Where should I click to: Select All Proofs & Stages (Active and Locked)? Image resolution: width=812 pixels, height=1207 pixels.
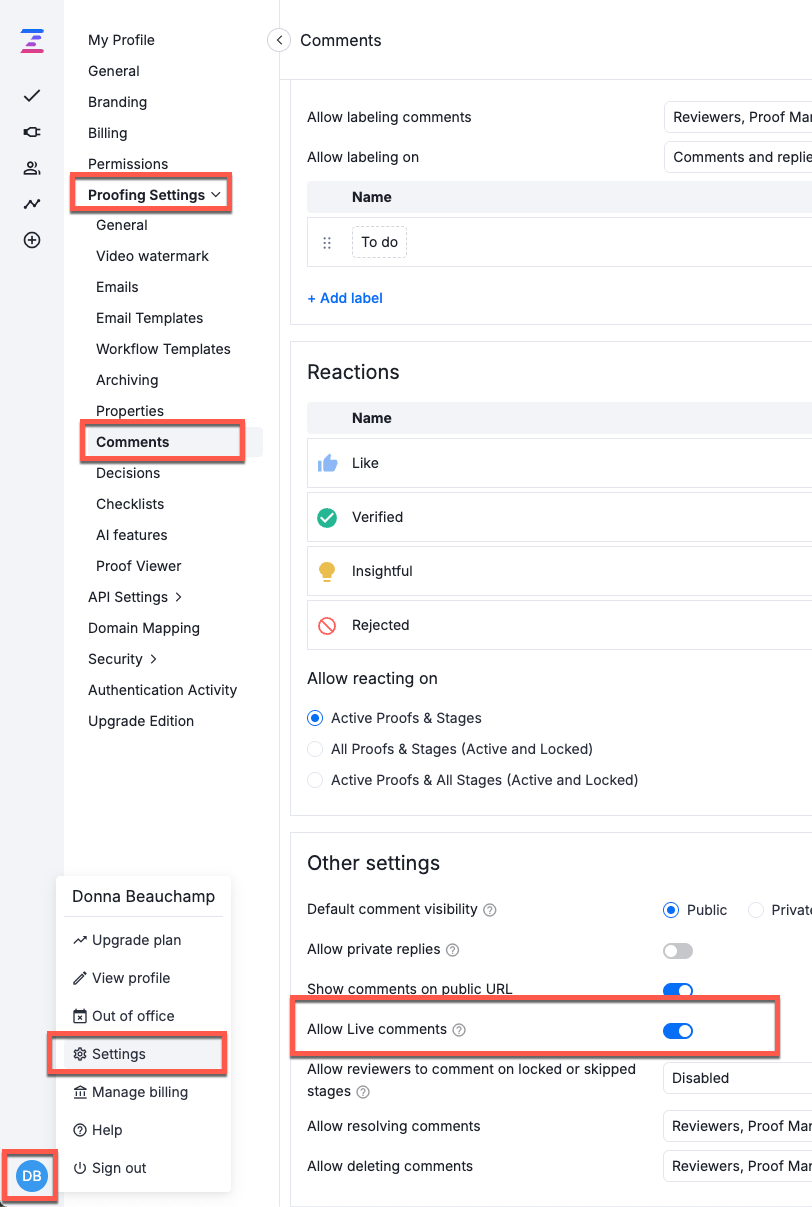coord(315,749)
